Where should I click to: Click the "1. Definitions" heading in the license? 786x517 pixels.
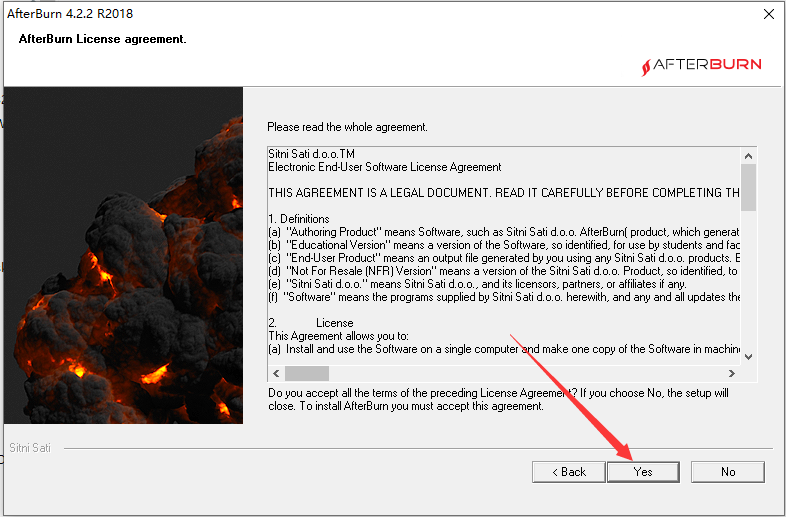tap(299, 219)
